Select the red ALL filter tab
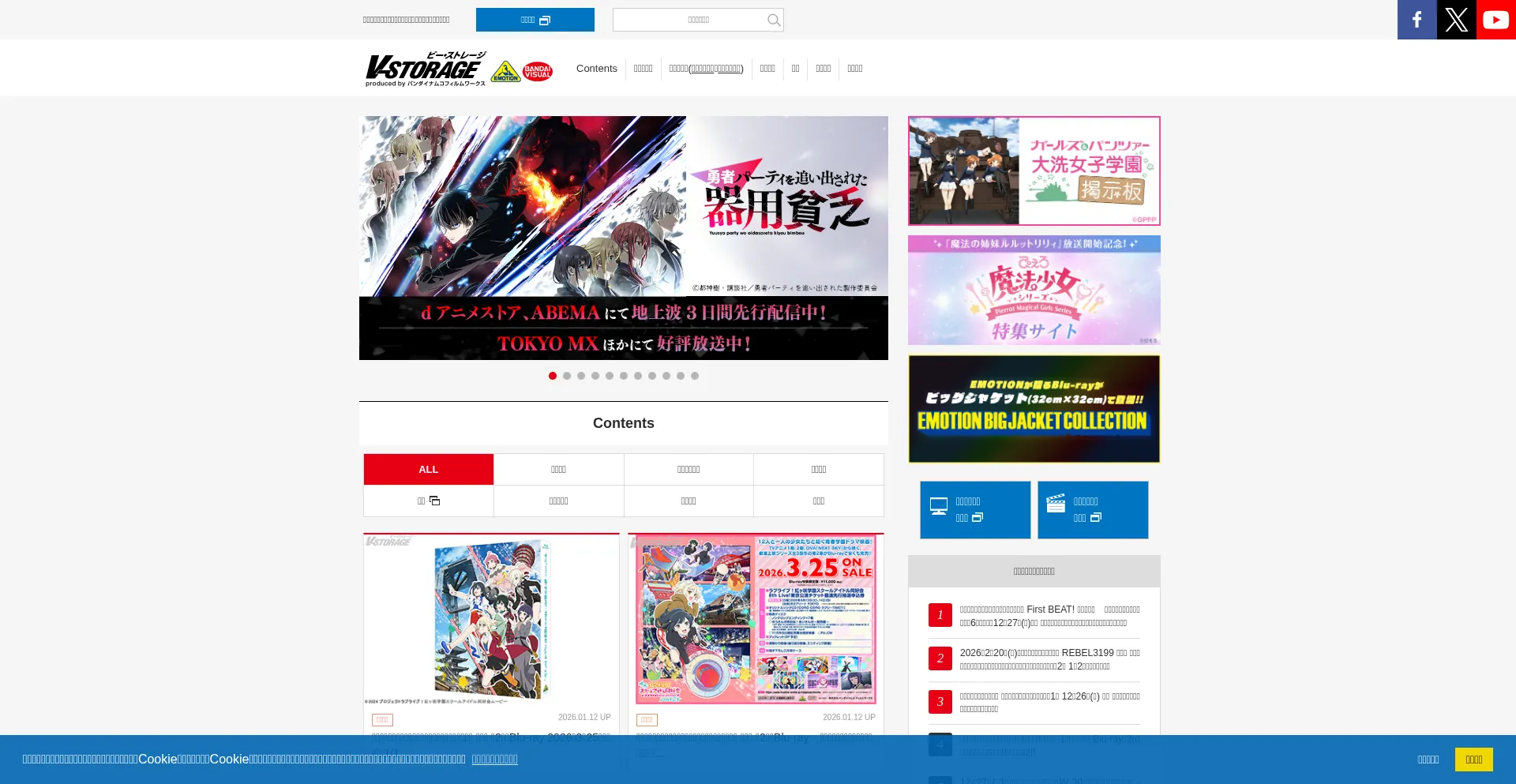The image size is (1516, 784). [x=429, y=470]
